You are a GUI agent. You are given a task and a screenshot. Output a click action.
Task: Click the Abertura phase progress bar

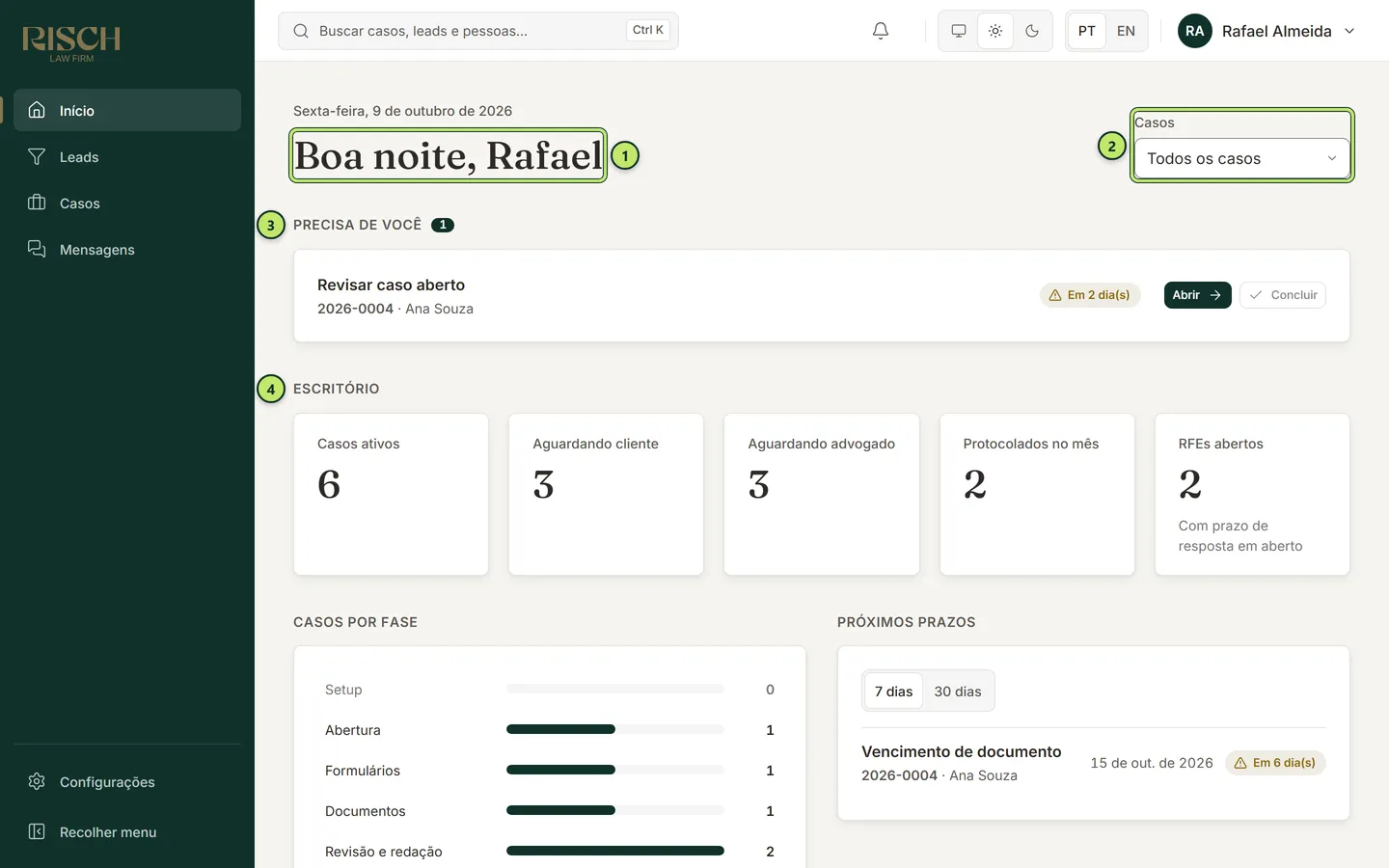[615, 729]
